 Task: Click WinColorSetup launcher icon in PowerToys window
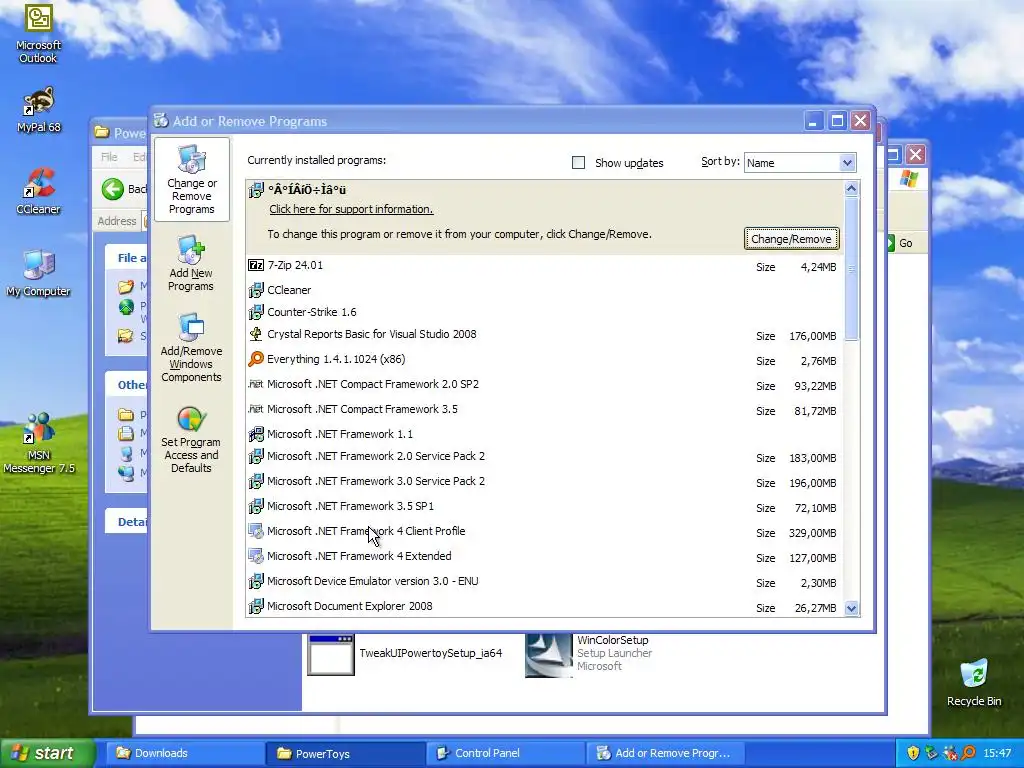pos(549,655)
